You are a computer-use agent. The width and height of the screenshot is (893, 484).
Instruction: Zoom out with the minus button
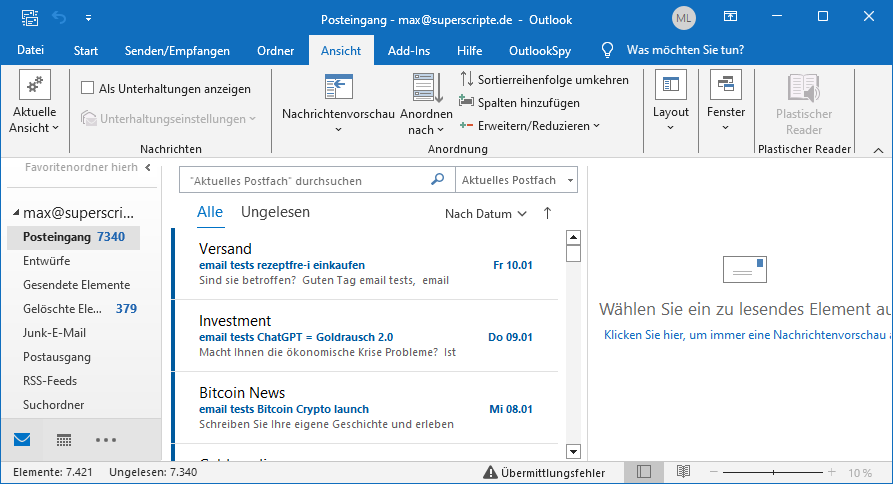(713, 472)
